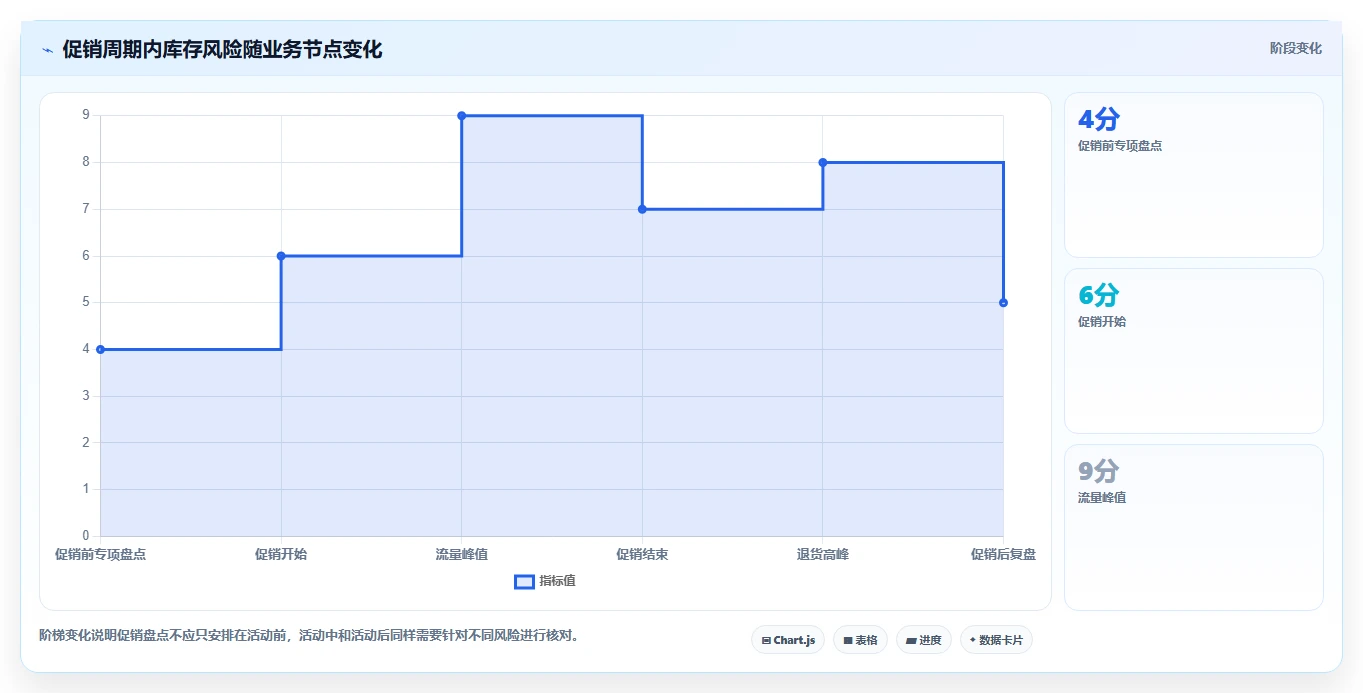Click the lightning icon beside the title
Viewport: 1363px width, 693px height.
pos(47,49)
